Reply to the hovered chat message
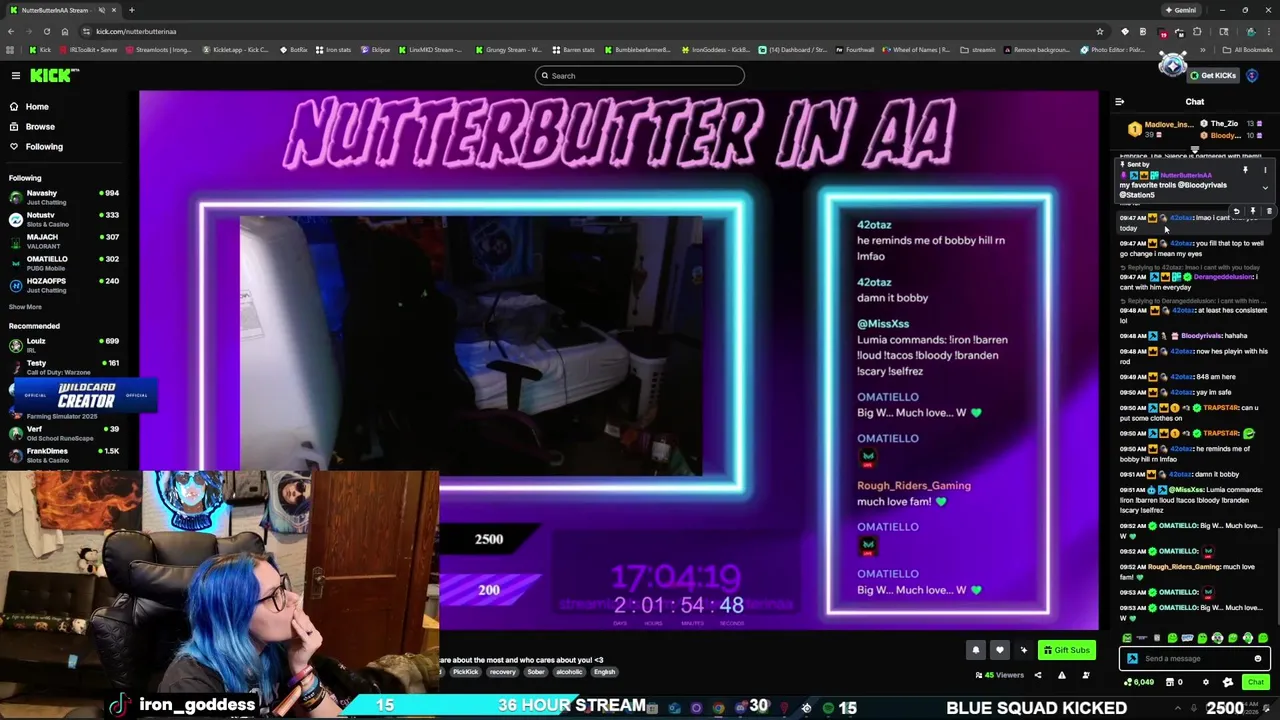This screenshot has width=1280, height=720. 1236,211
